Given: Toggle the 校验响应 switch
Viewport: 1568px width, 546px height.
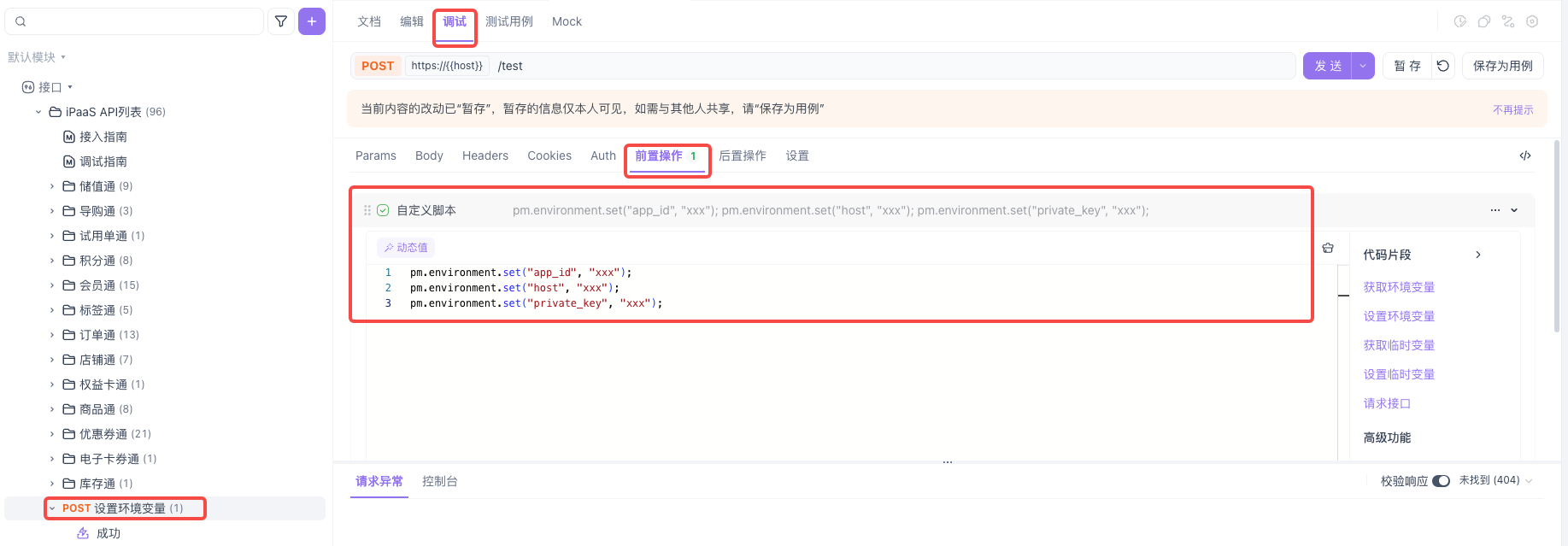Looking at the screenshot, I should (x=1441, y=481).
